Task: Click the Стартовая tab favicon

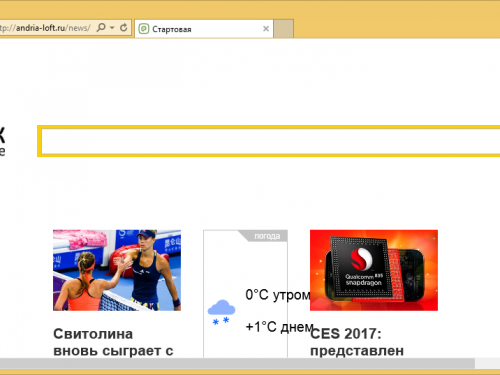Action: (x=144, y=29)
